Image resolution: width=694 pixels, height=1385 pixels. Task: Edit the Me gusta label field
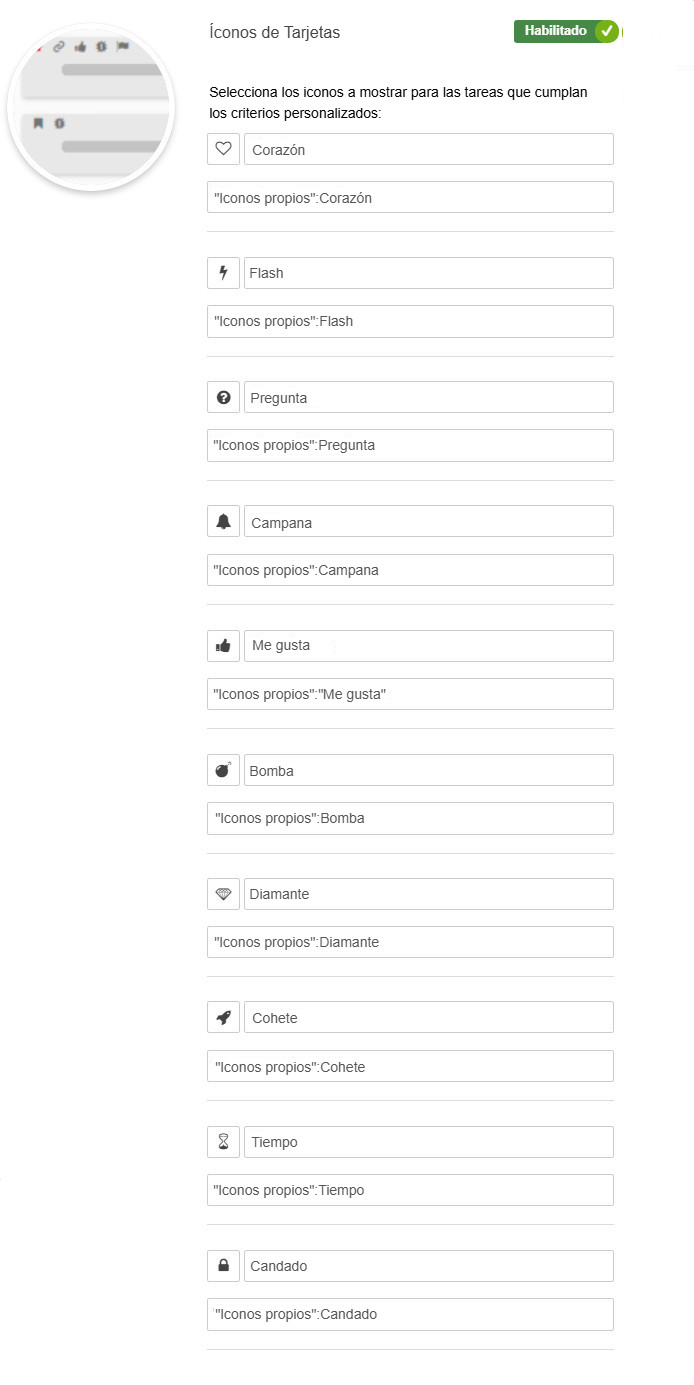428,645
